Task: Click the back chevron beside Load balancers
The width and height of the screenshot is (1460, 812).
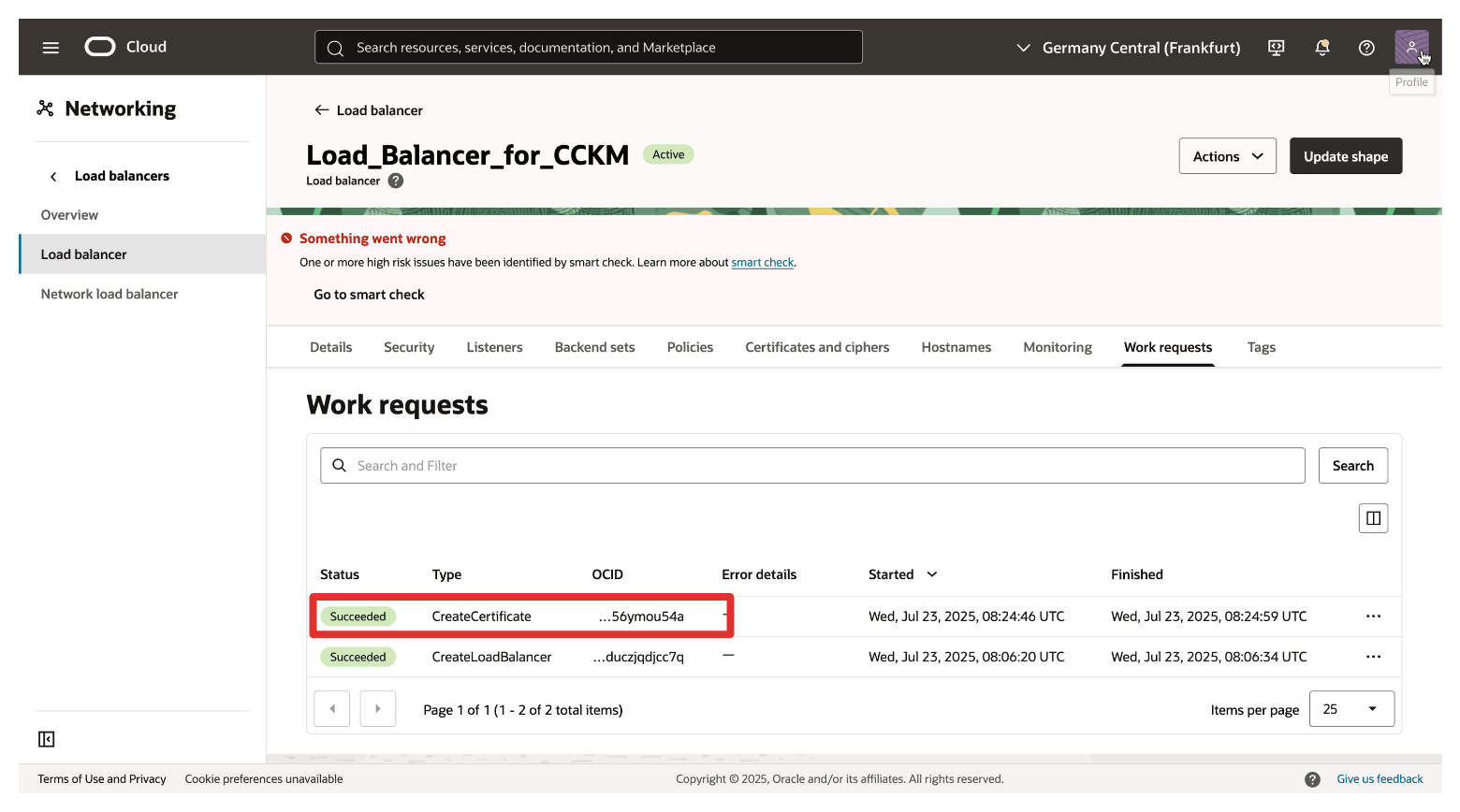Action: (x=53, y=176)
